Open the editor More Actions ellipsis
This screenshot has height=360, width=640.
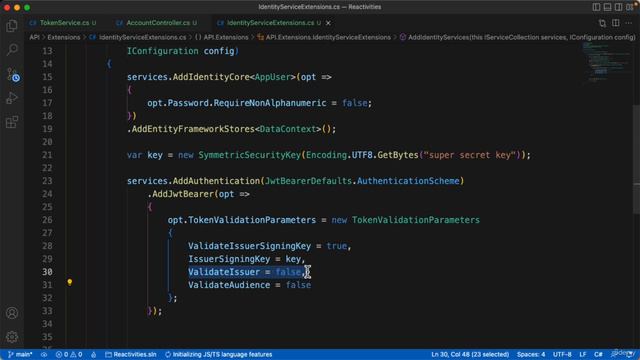pos(629,23)
